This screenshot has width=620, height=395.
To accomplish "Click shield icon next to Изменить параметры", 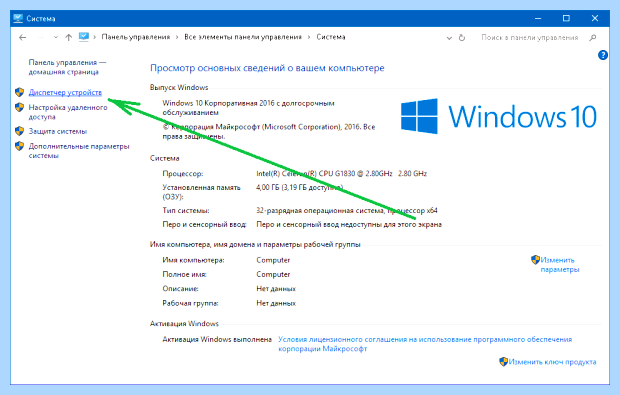I will [x=535, y=260].
